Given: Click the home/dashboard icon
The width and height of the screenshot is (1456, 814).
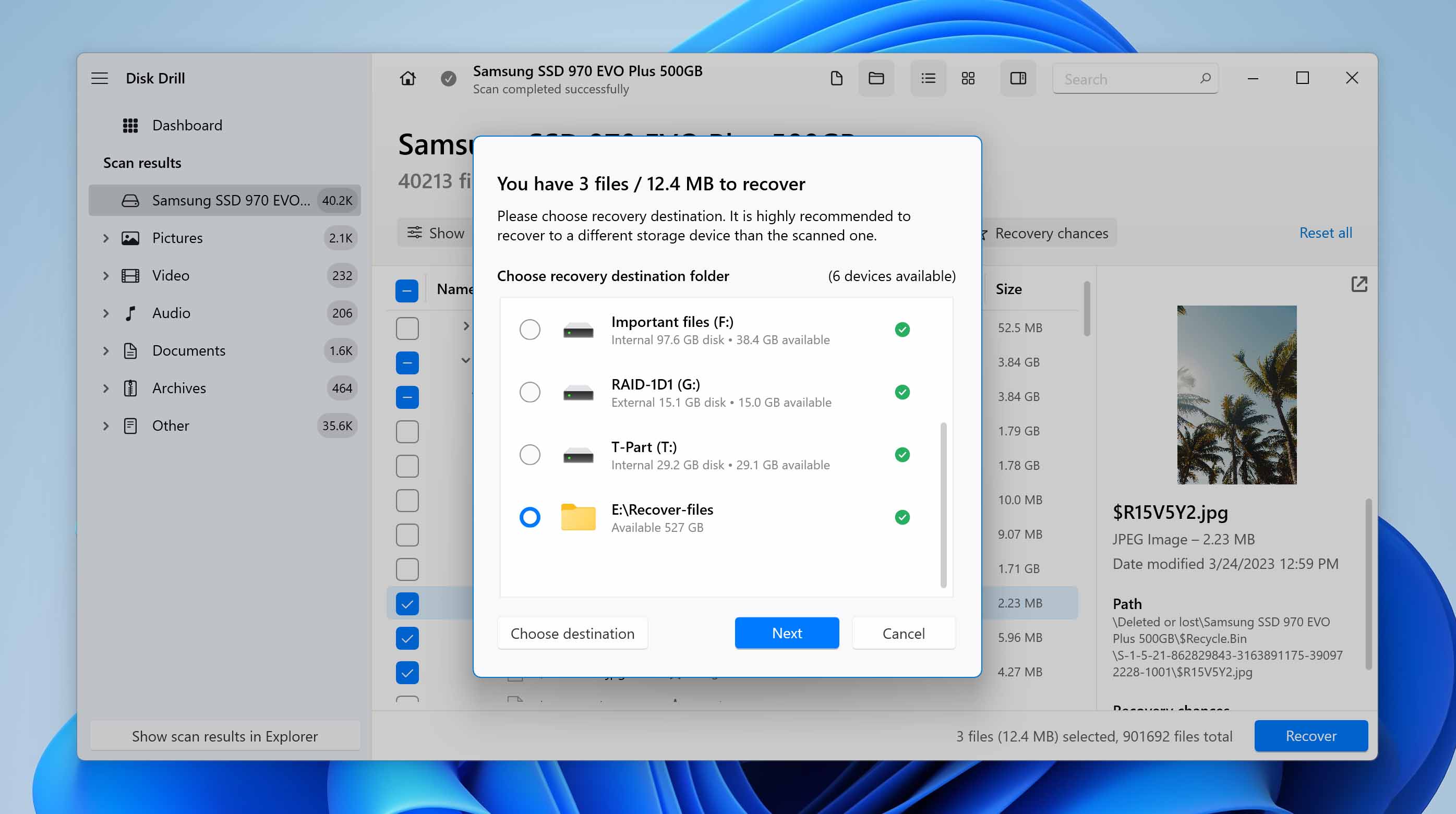Looking at the screenshot, I should pos(408,78).
